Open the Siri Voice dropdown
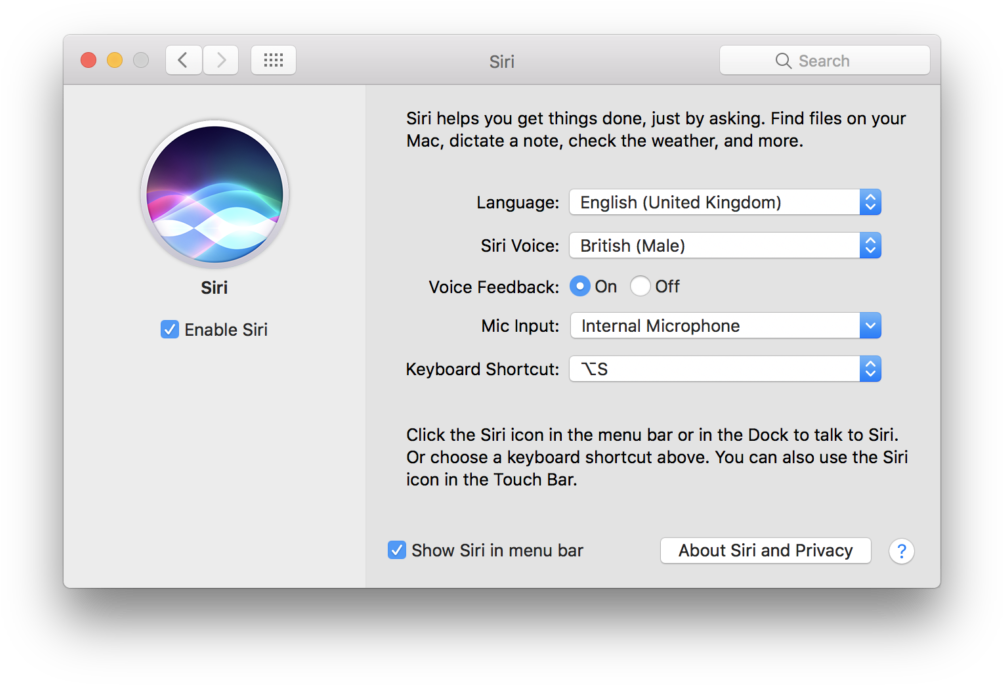The height and width of the screenshot is (685, 1003). (x=725, y=246)
